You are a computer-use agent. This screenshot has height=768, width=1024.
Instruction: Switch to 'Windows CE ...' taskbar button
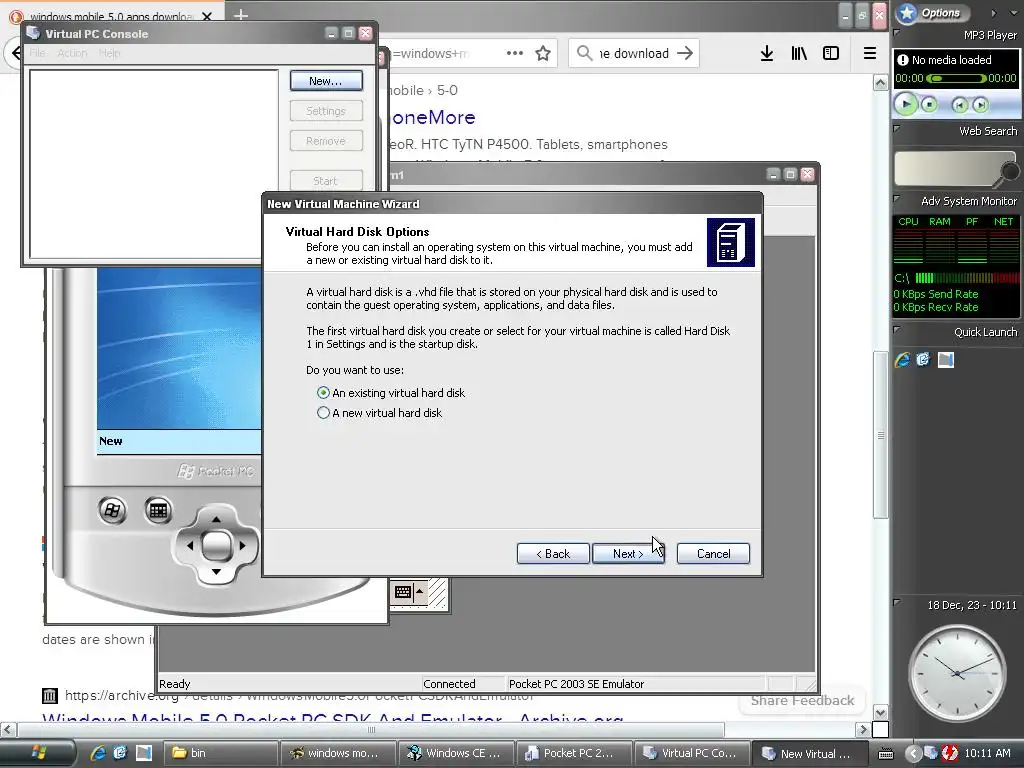[455, 753]
